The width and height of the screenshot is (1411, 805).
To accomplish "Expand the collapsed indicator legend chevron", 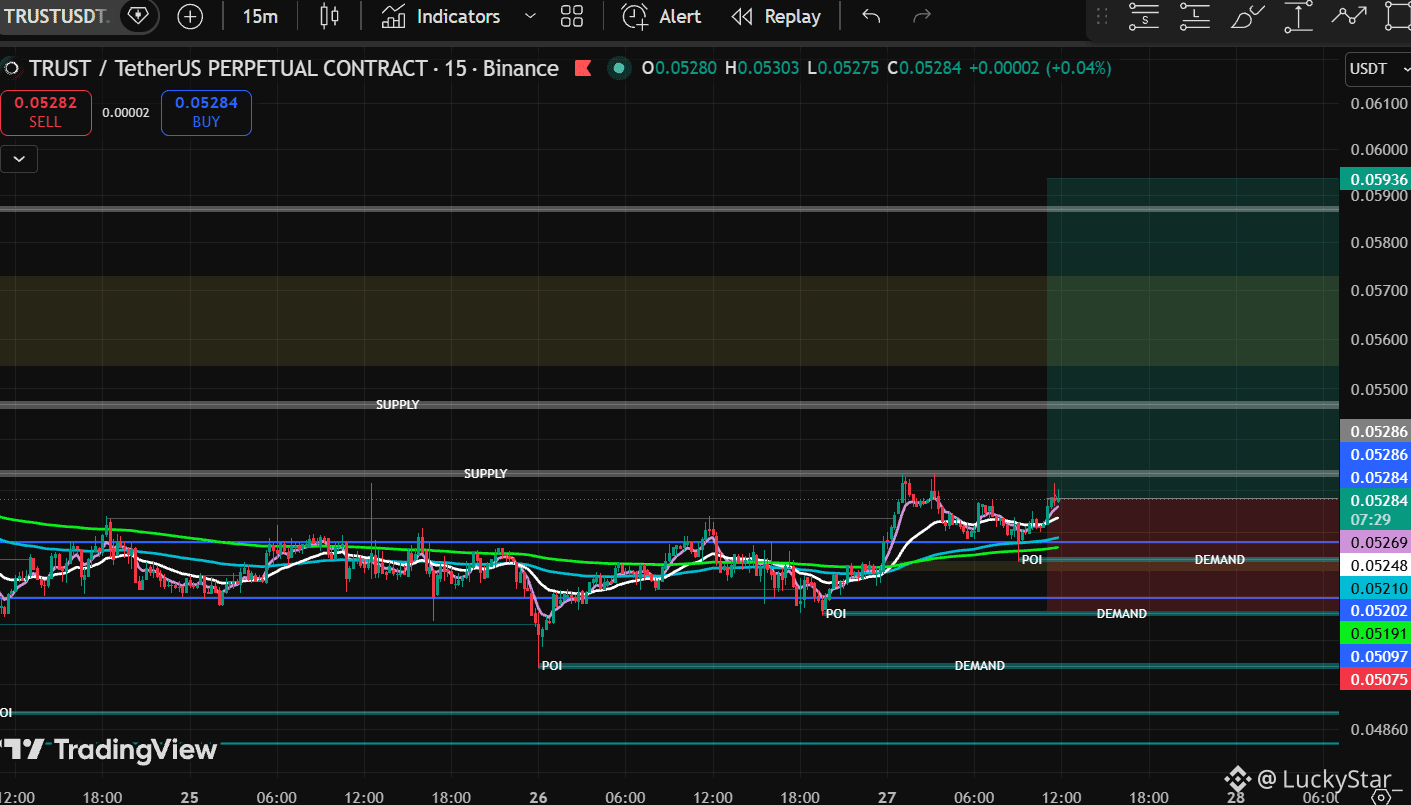I will point(19,158).
